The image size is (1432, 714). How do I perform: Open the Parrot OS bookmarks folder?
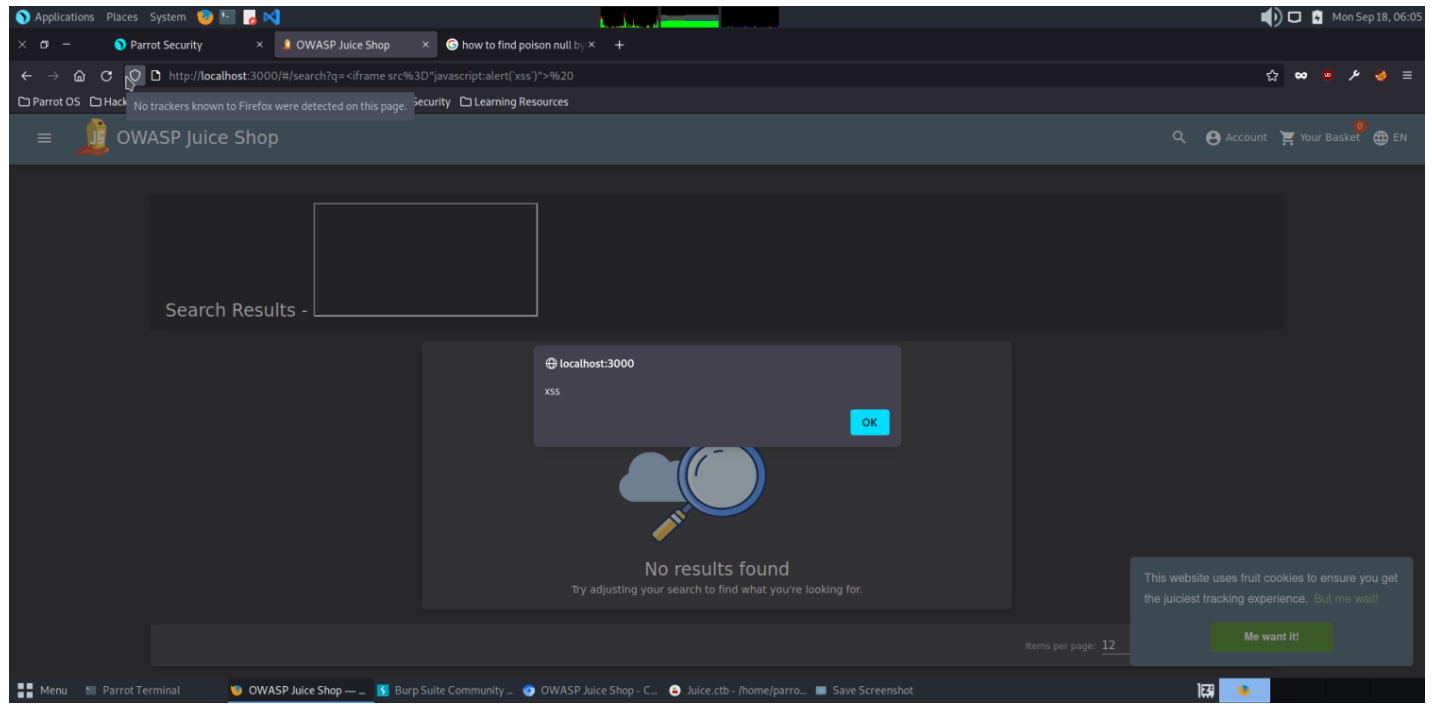49,102
